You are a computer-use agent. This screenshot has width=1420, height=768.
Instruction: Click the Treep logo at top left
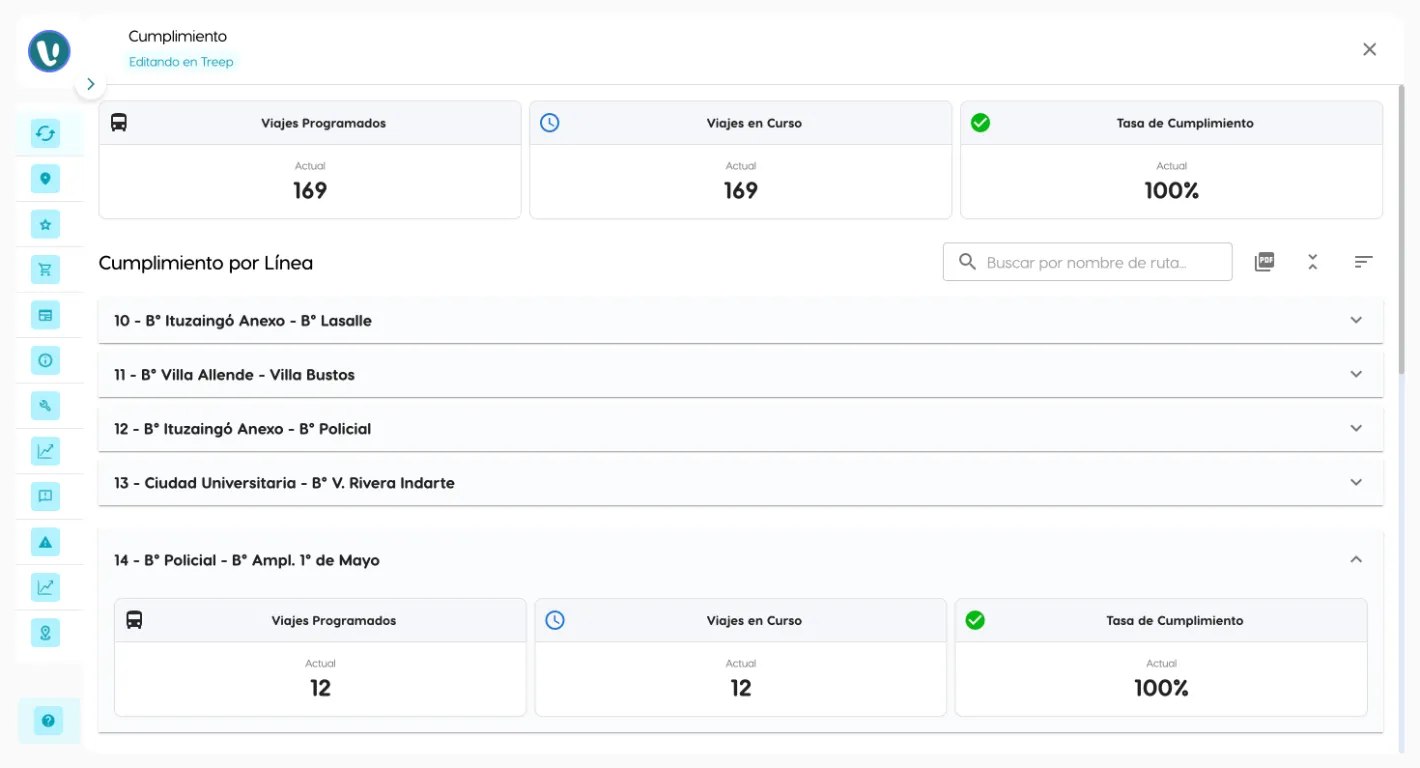(49, 51)
